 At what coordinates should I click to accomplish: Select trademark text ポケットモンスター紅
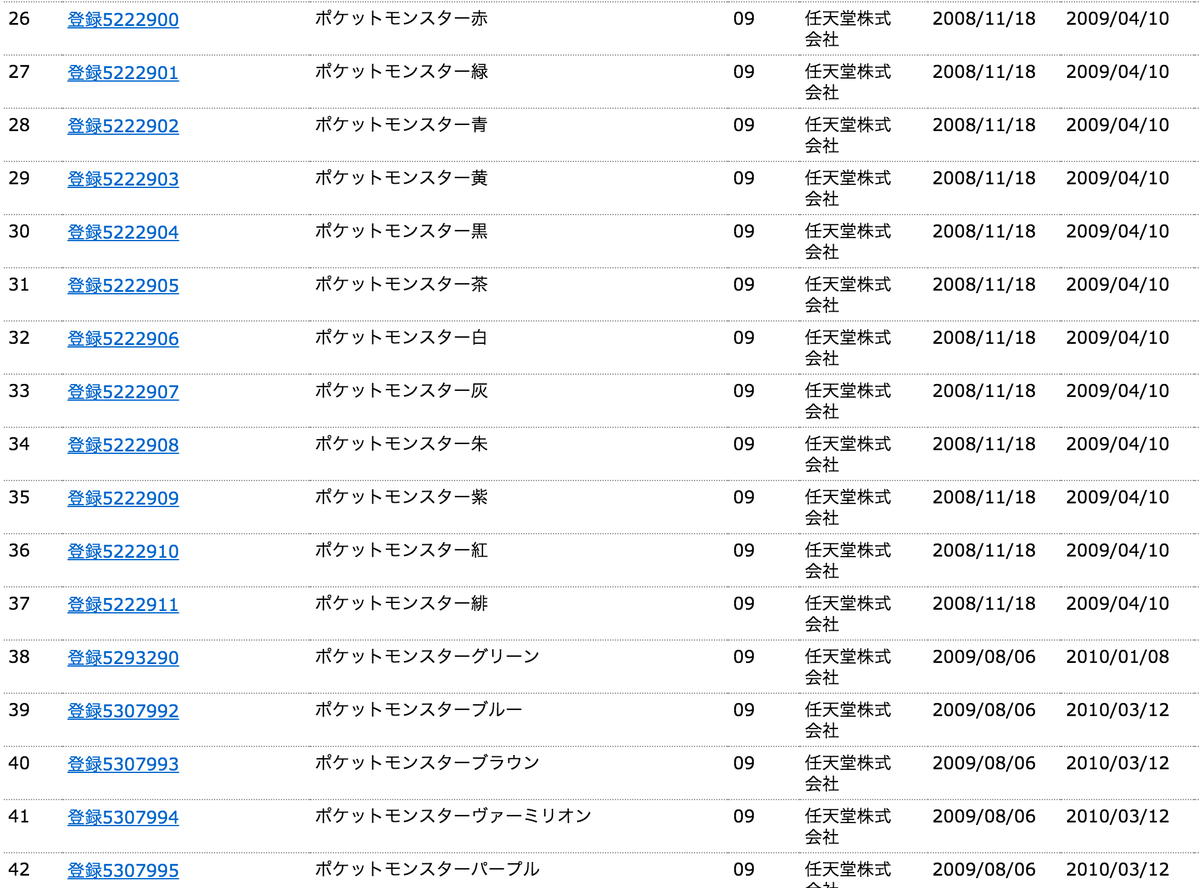click(x=402, y=550)
